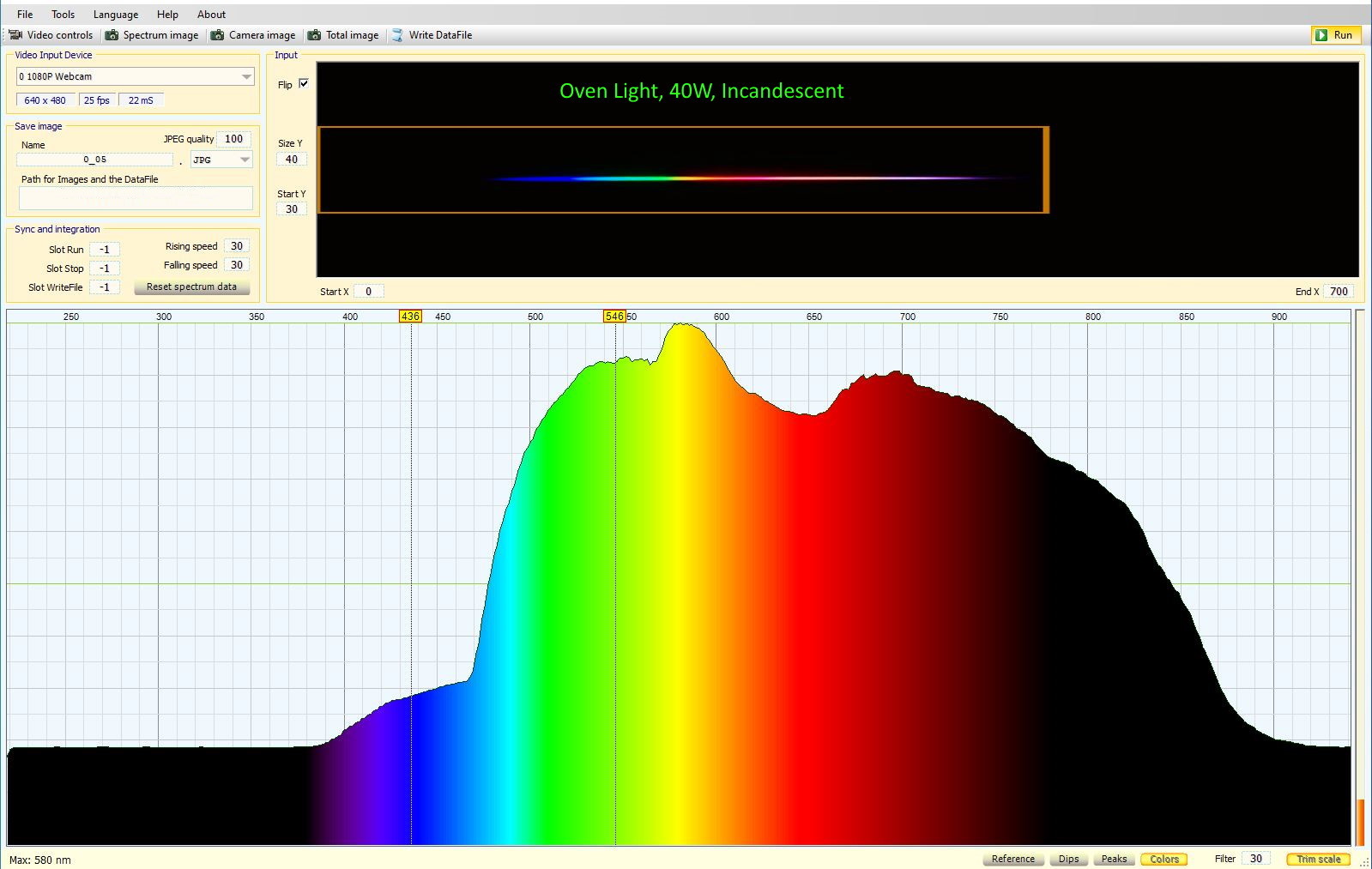Open the File menu
The image size is (1372, 869).
[25, 15]
